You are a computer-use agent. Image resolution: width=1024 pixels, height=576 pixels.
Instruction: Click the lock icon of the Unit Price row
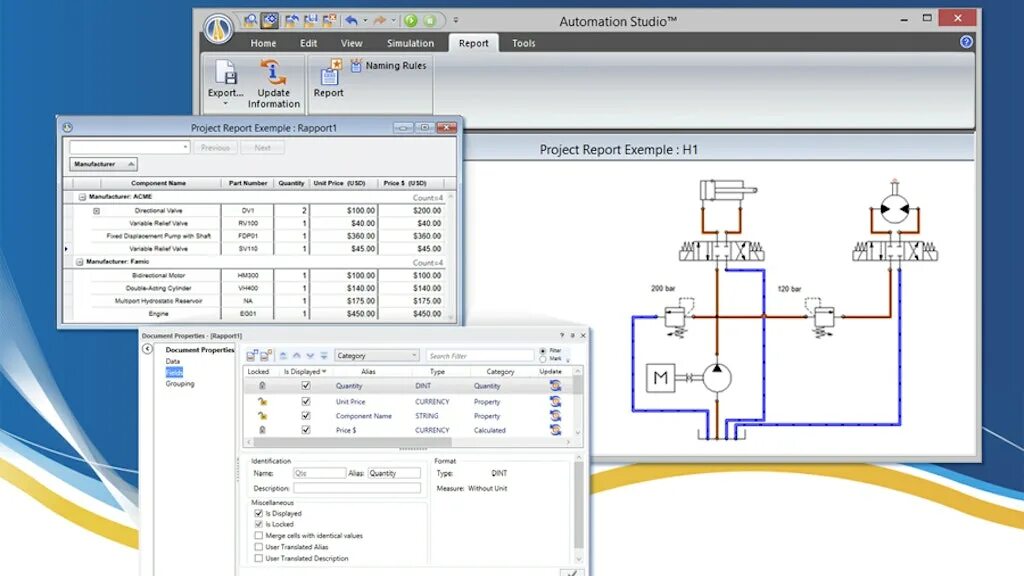tap(262, 402)
